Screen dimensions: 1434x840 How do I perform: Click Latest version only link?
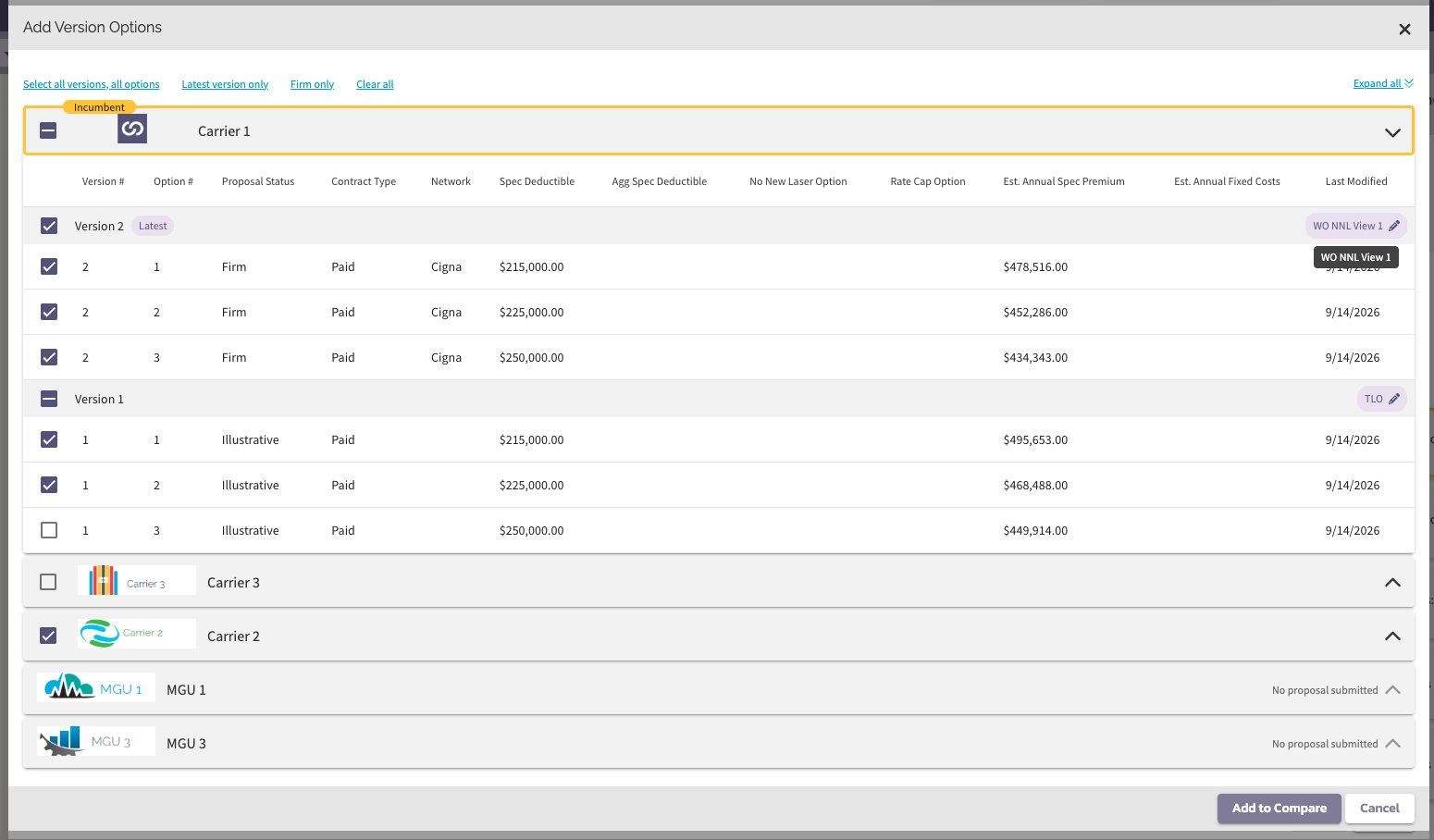click(x=225, y=84)
